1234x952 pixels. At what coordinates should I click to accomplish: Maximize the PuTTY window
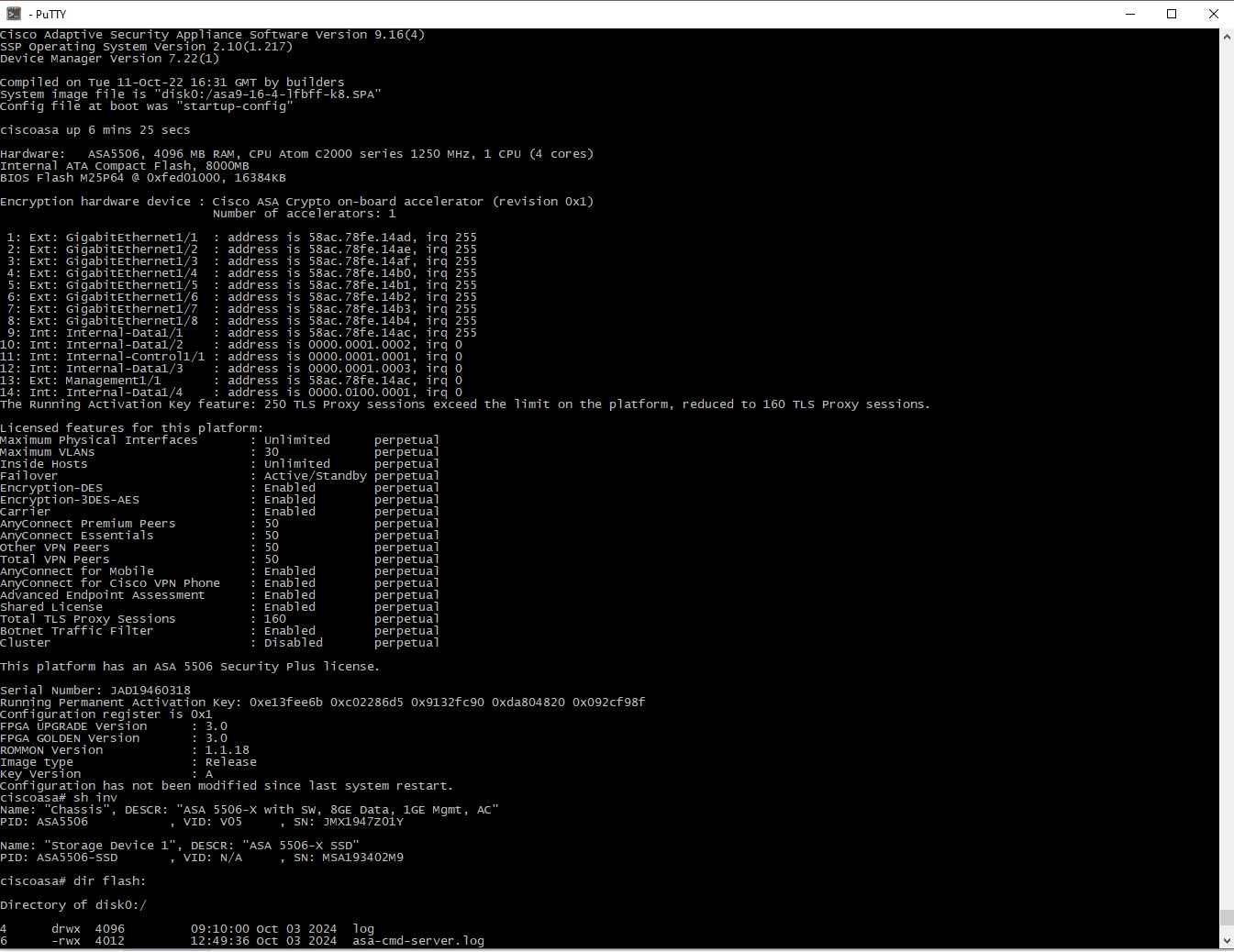1172,14
